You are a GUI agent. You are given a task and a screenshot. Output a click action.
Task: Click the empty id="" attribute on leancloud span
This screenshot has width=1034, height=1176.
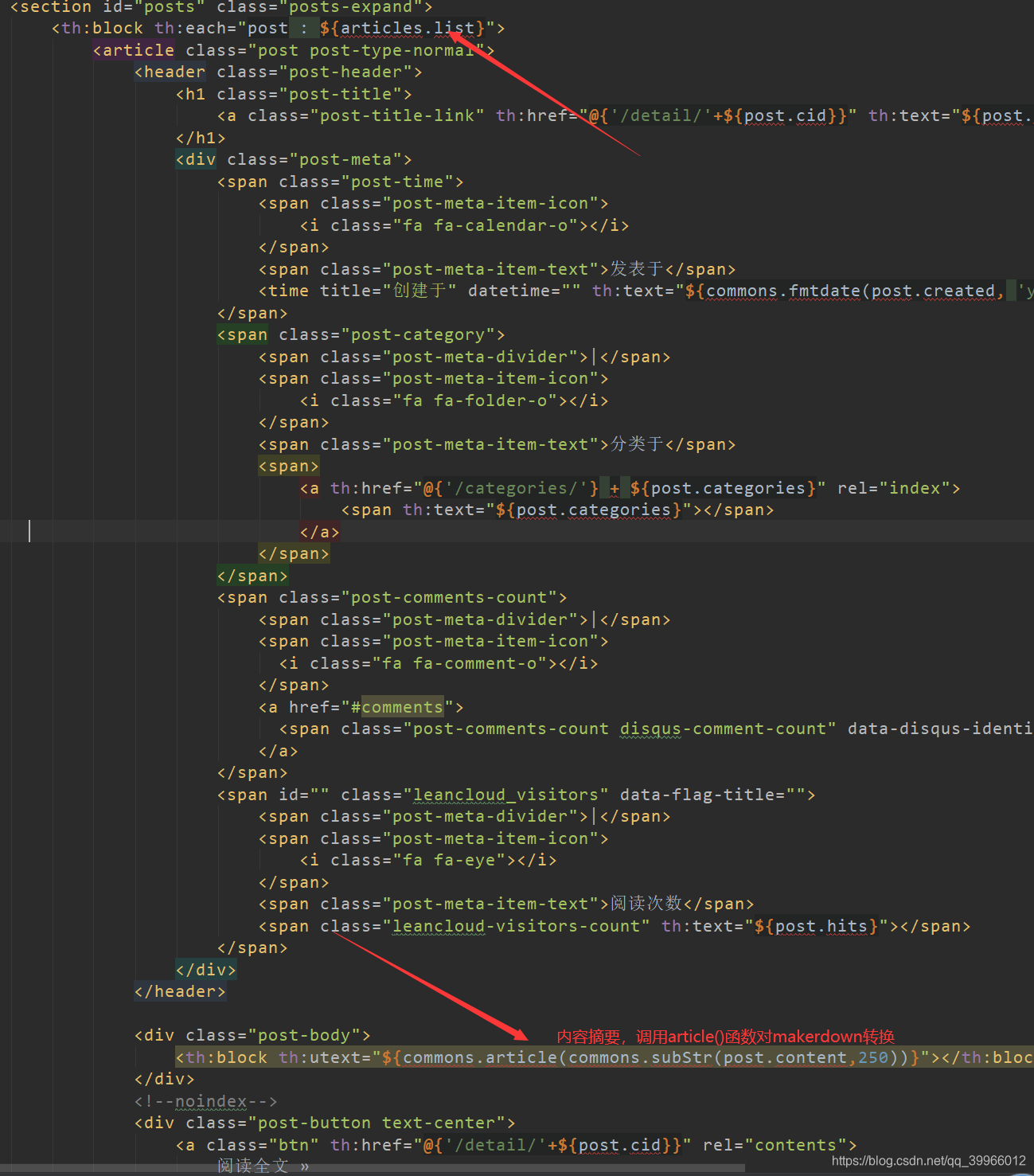coord(304,795)
